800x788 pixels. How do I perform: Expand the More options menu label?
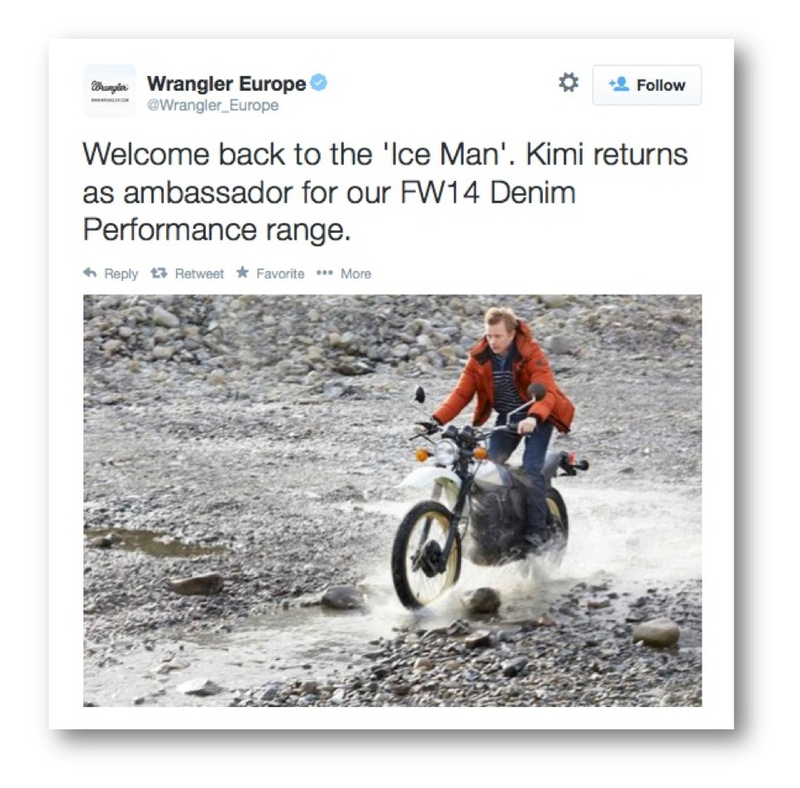(x=356, y=274)
